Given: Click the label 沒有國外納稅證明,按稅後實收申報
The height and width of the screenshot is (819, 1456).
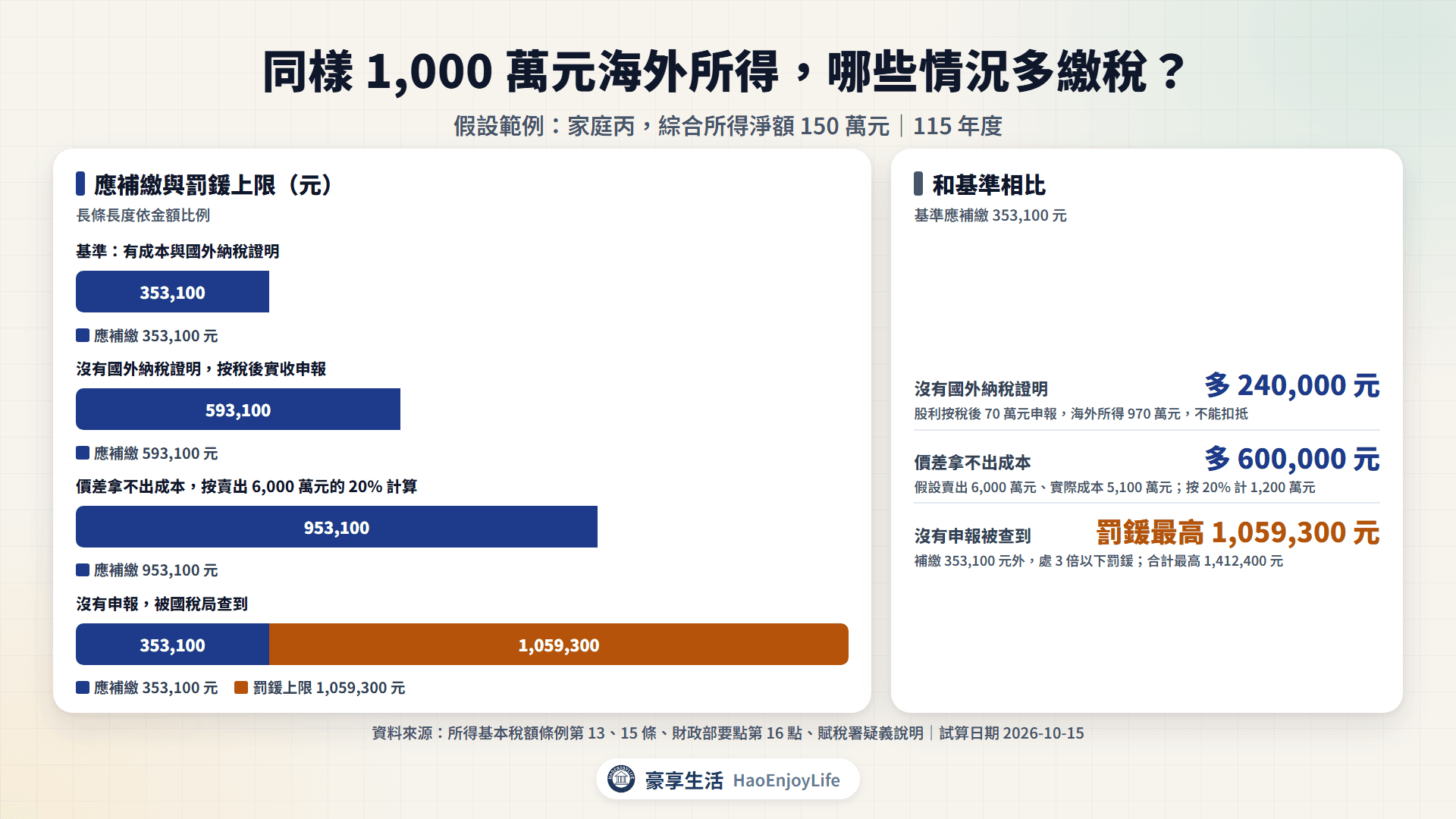Looking at the screenshot, I should (x=201, y=369).
